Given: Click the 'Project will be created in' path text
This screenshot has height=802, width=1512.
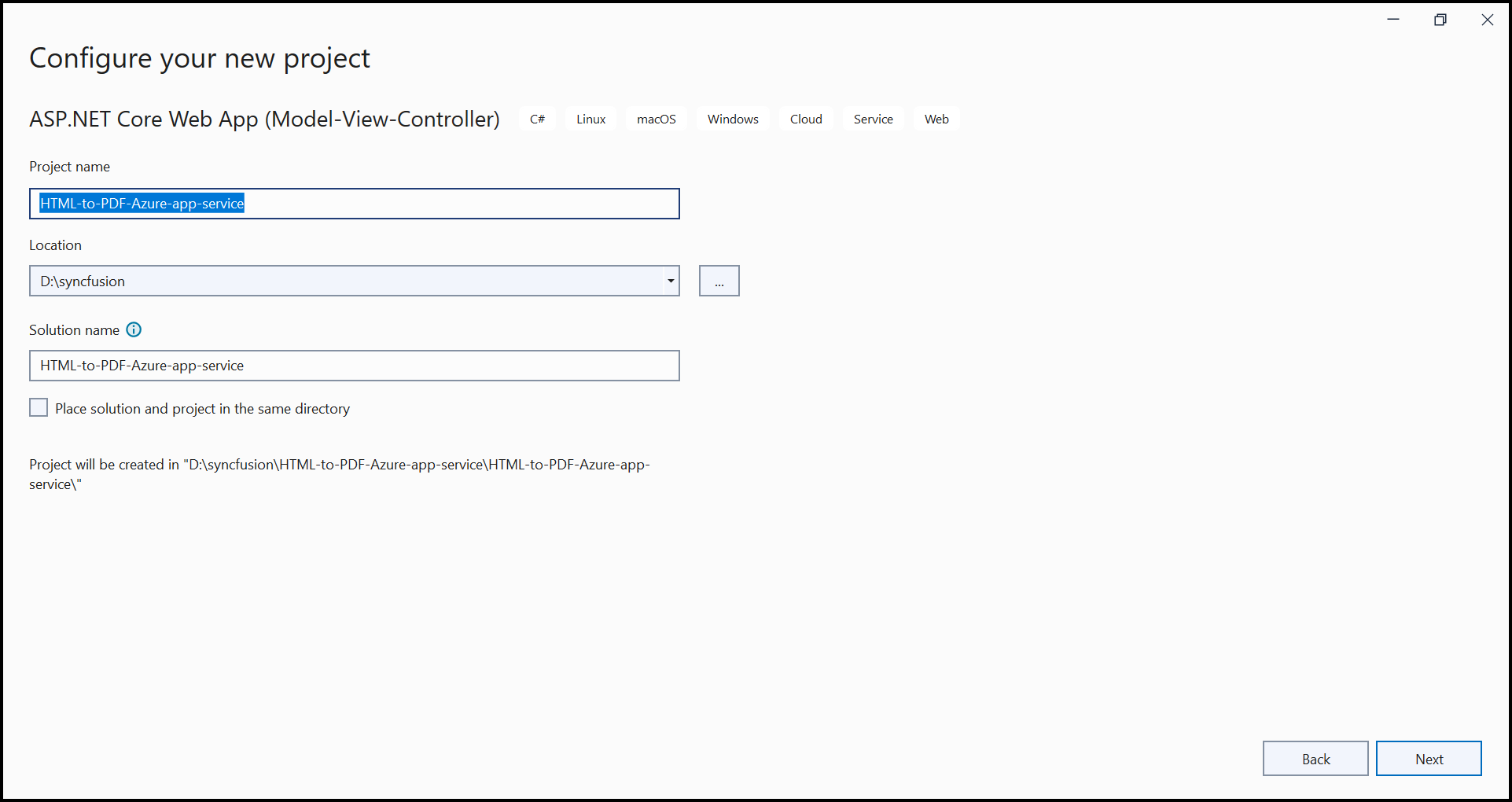Looking at the screenshot, I should (x=340, y=474).
